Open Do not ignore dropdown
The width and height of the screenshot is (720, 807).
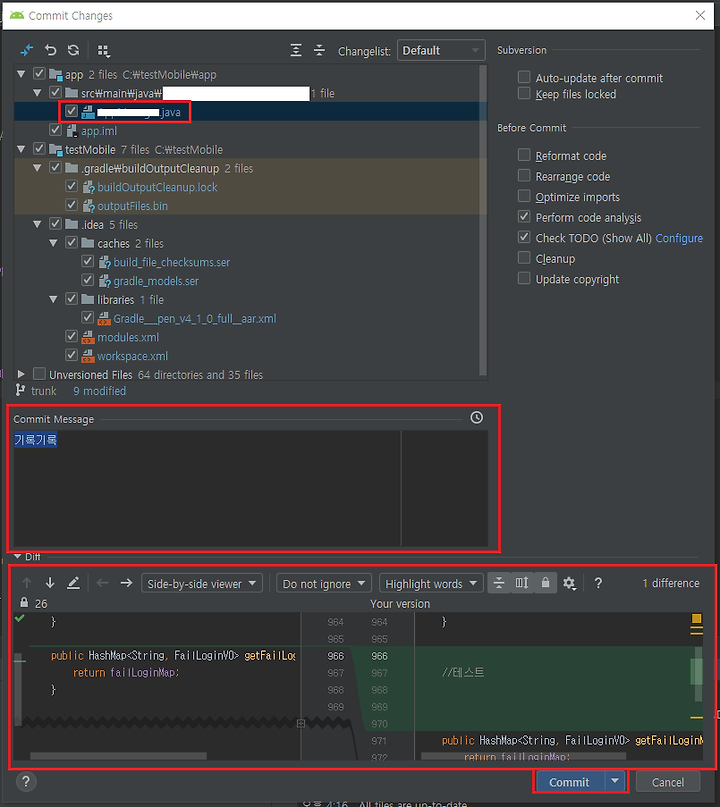pyautogui.click(x=324, y=583)
